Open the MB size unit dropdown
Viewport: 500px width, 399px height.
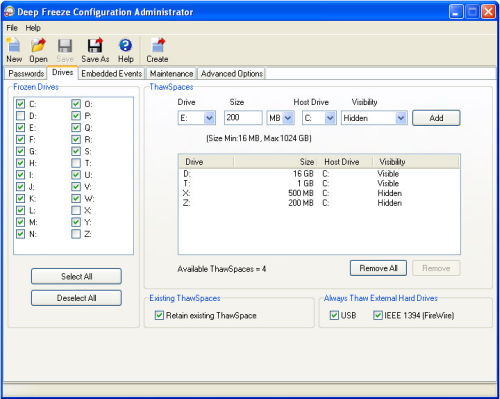pos(288,118)
